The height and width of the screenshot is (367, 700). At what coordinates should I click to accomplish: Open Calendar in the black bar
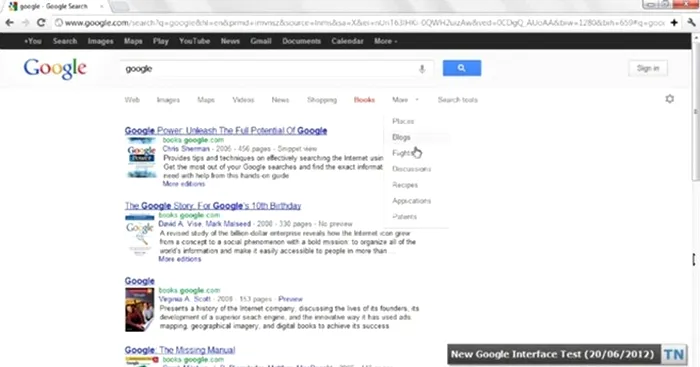coord(347,41)
